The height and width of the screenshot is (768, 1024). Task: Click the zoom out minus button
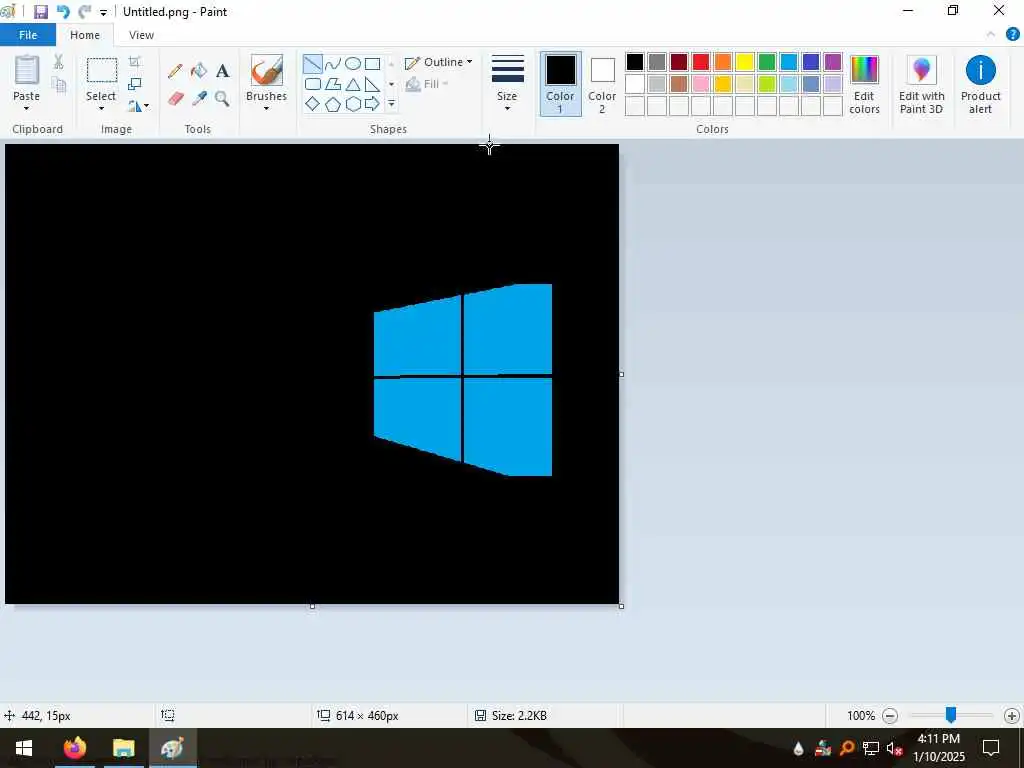pos(890,716)
